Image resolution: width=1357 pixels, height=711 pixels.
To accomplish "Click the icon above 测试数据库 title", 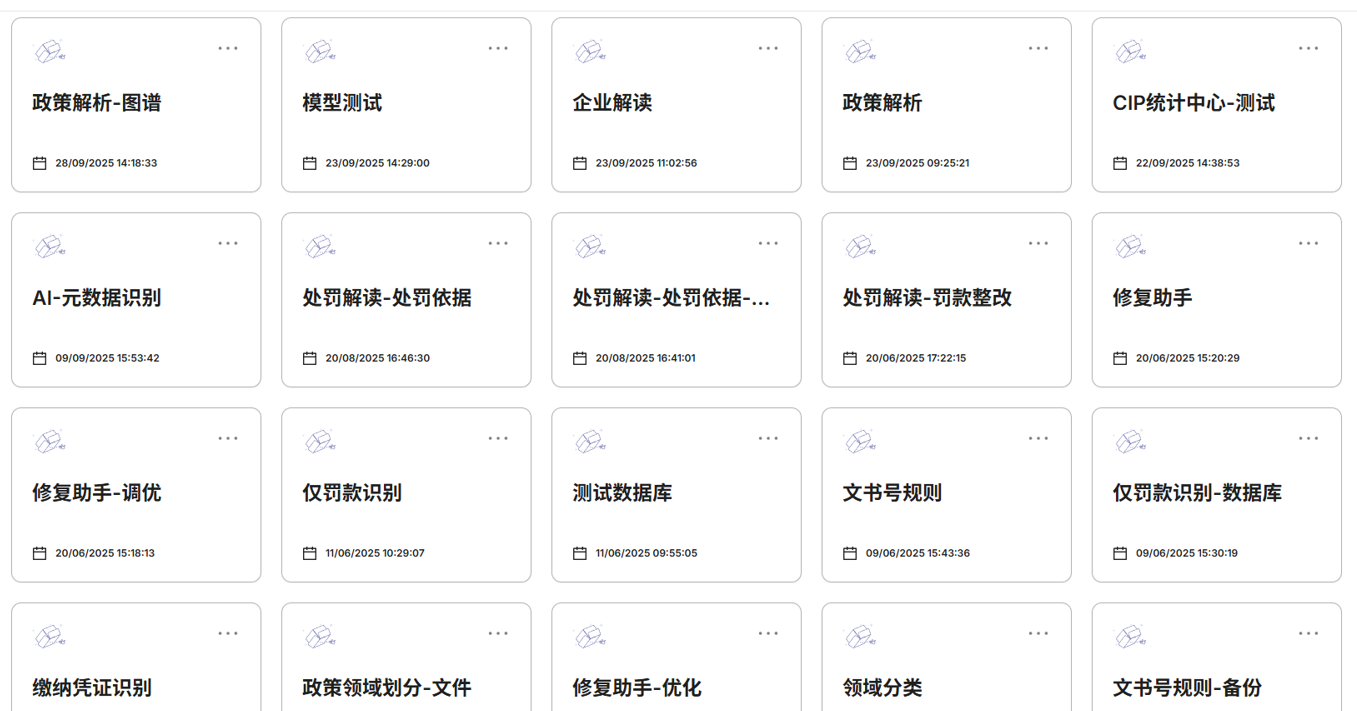I will [x=589, y=440].
